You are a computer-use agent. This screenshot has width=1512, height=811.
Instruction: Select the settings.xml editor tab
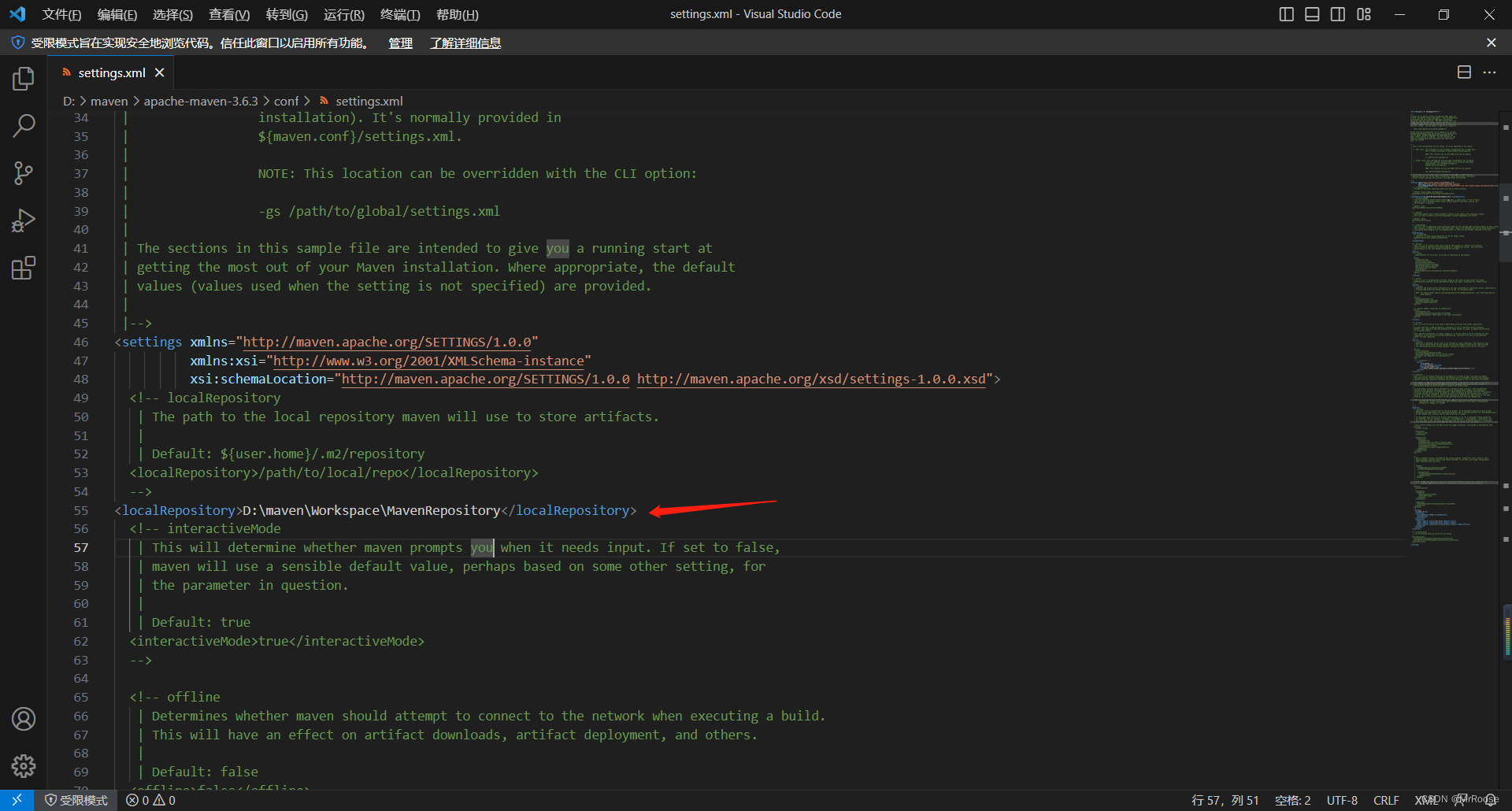pos(110,72)
